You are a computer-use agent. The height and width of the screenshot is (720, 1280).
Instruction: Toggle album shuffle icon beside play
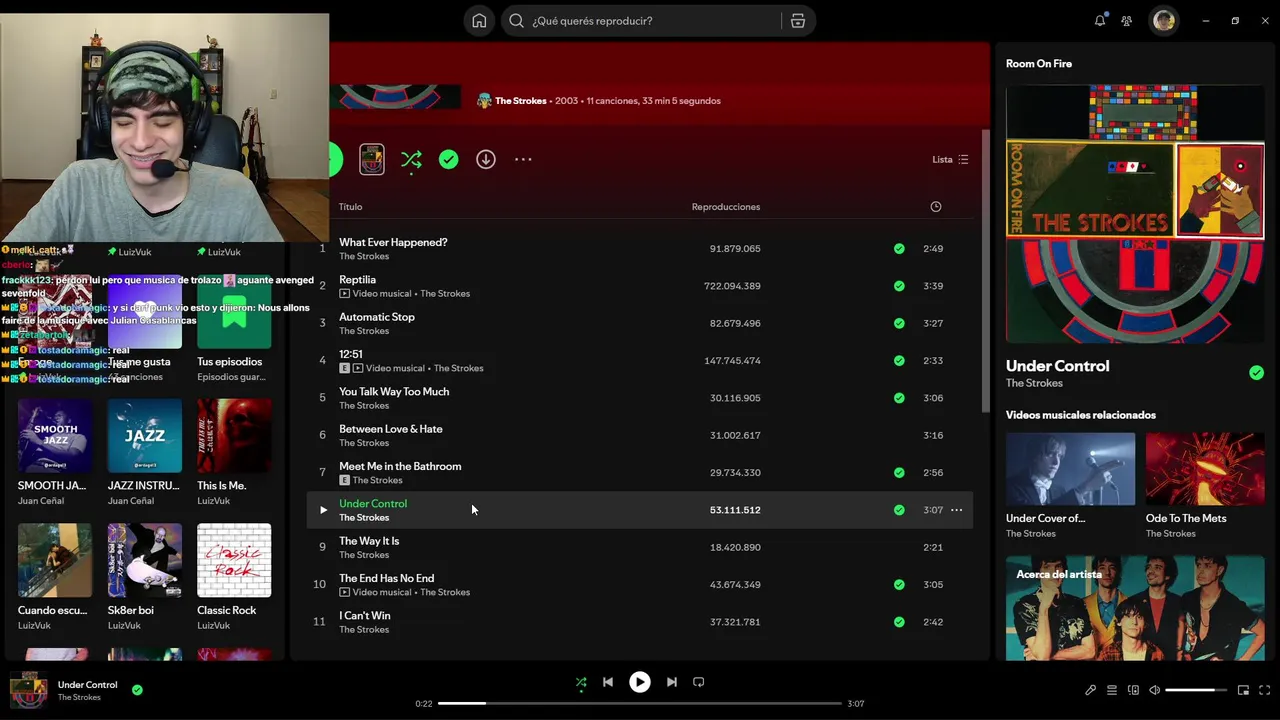pyautogui.click(x=411, y=160)
